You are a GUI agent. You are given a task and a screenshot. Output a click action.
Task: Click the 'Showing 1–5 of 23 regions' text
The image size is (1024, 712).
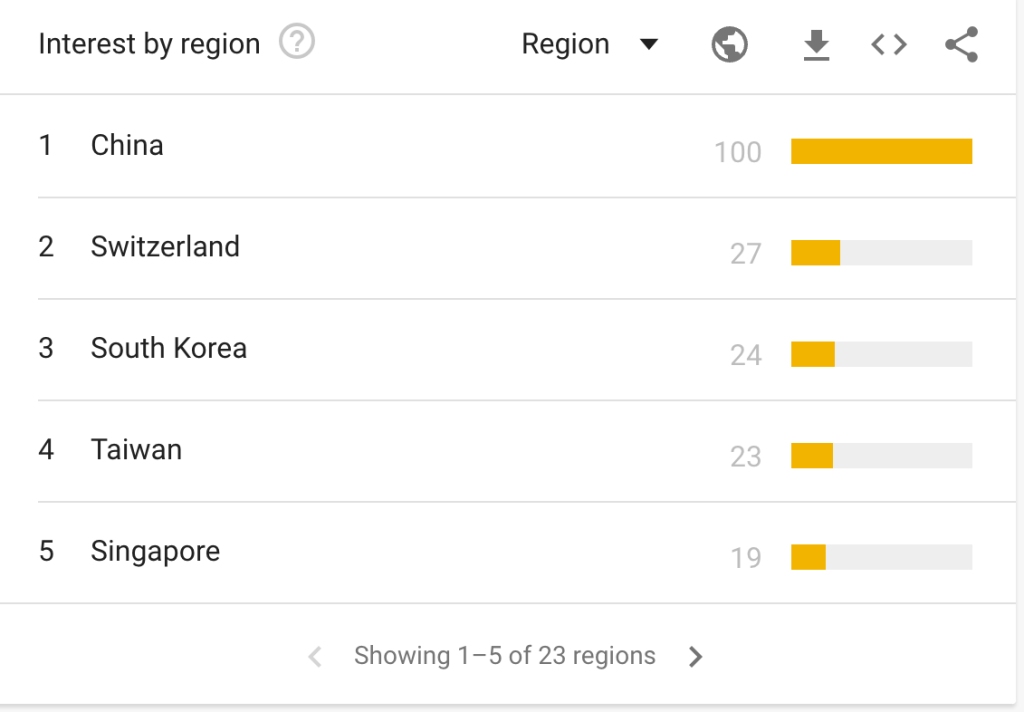tap(505, 656)
